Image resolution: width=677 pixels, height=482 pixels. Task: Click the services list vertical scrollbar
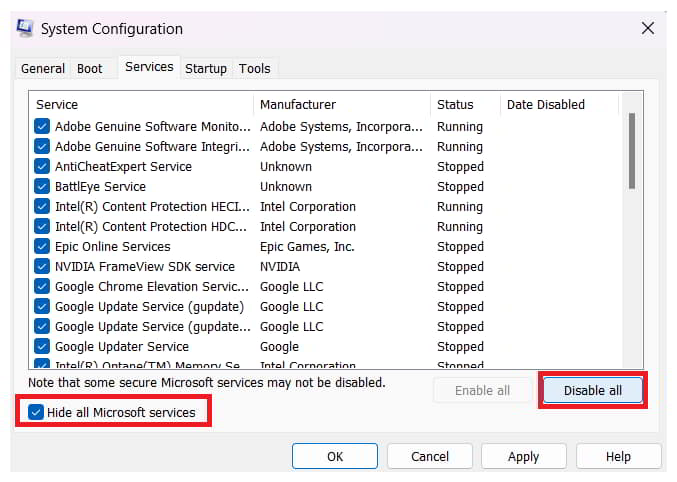pos(631,150)
